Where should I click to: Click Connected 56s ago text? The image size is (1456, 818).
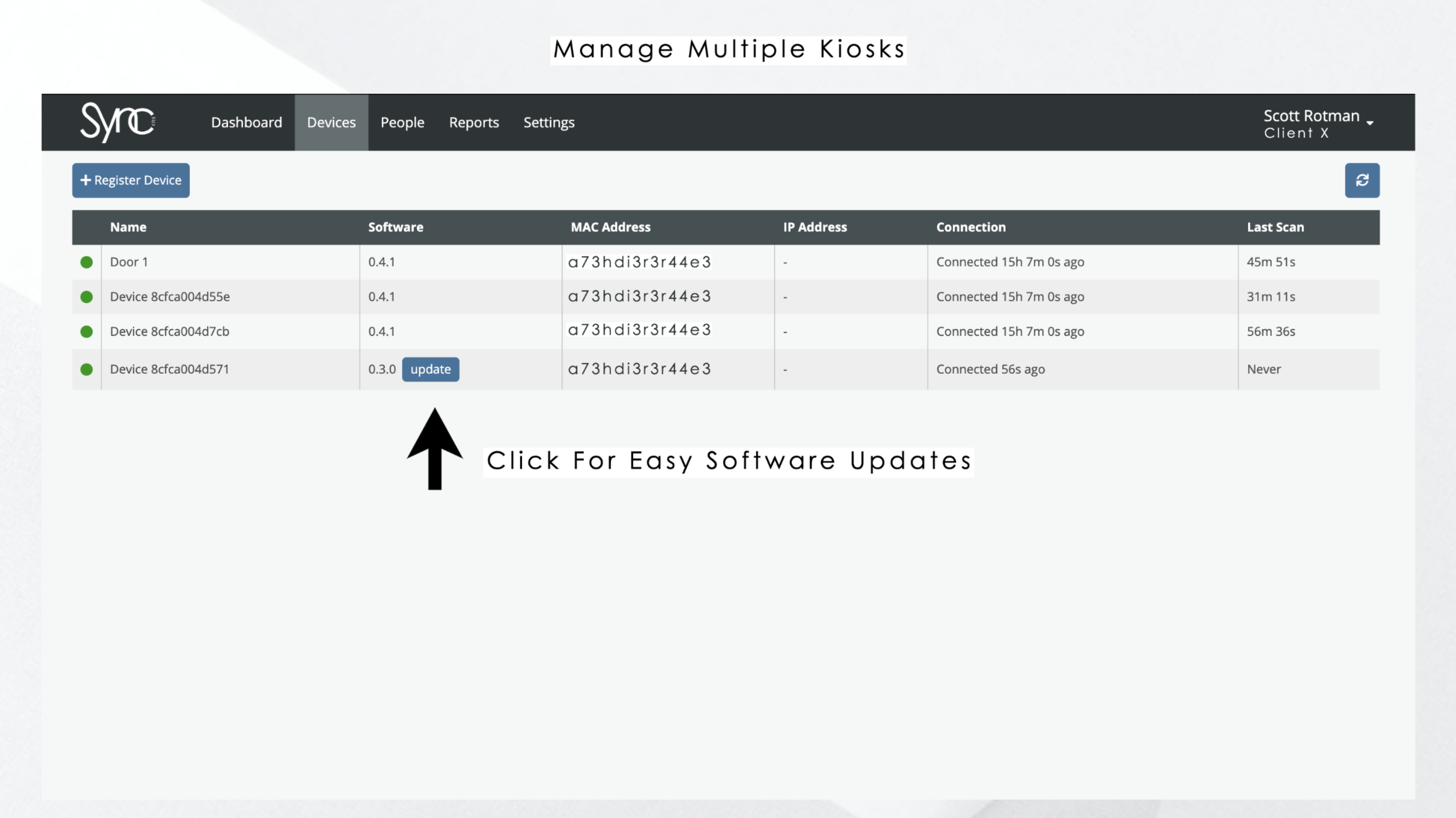click(990, 370)
